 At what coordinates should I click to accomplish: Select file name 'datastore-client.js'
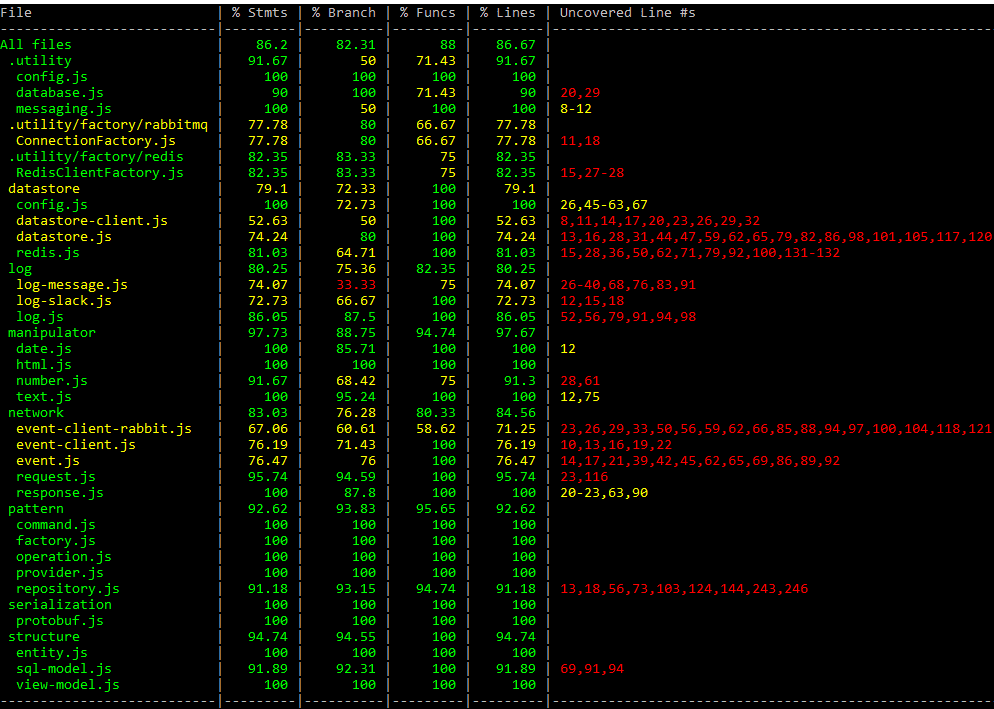pyautogui.click(x=92, y=221)
